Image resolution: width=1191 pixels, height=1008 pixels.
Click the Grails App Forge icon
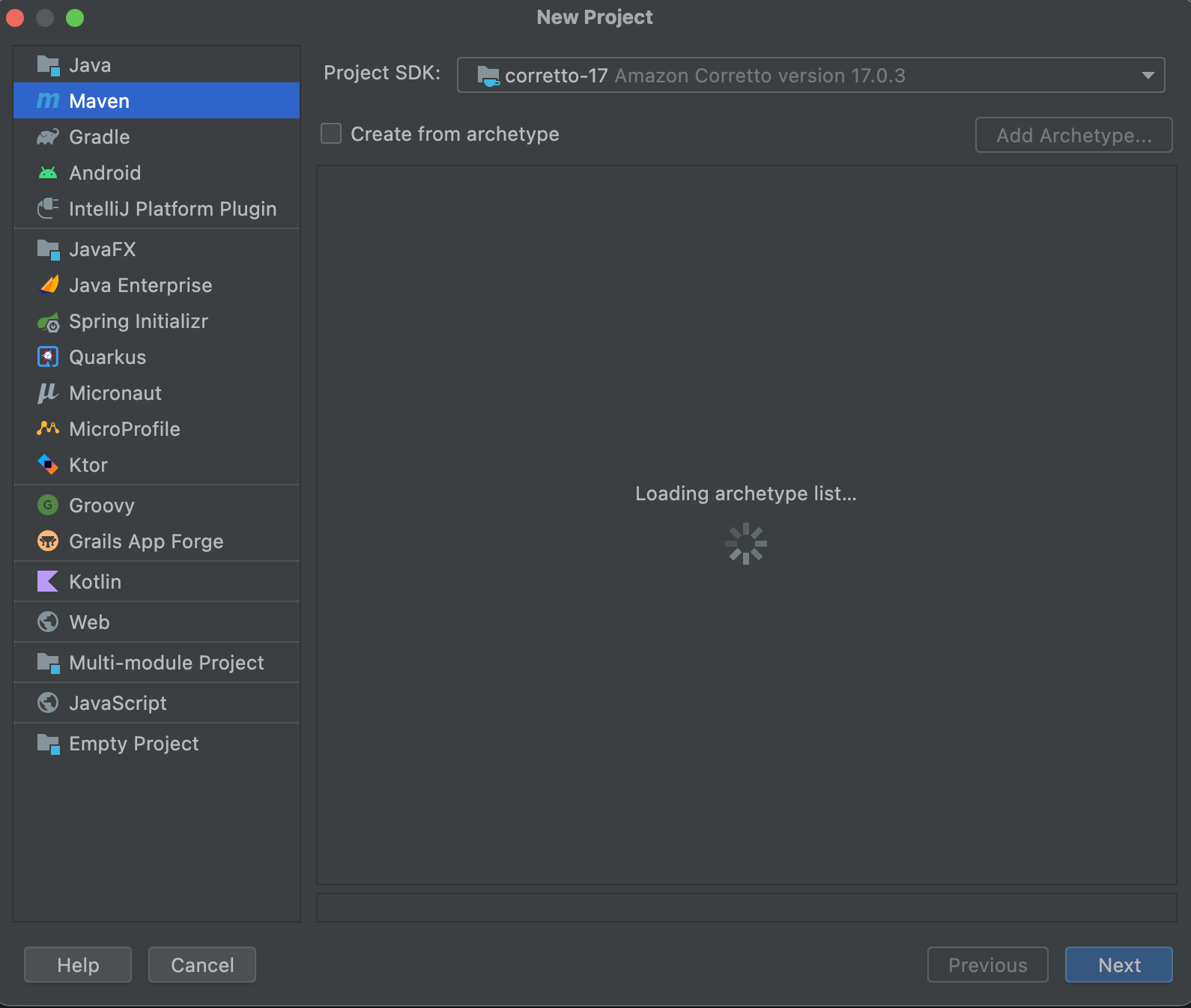[x=48, y=541]
